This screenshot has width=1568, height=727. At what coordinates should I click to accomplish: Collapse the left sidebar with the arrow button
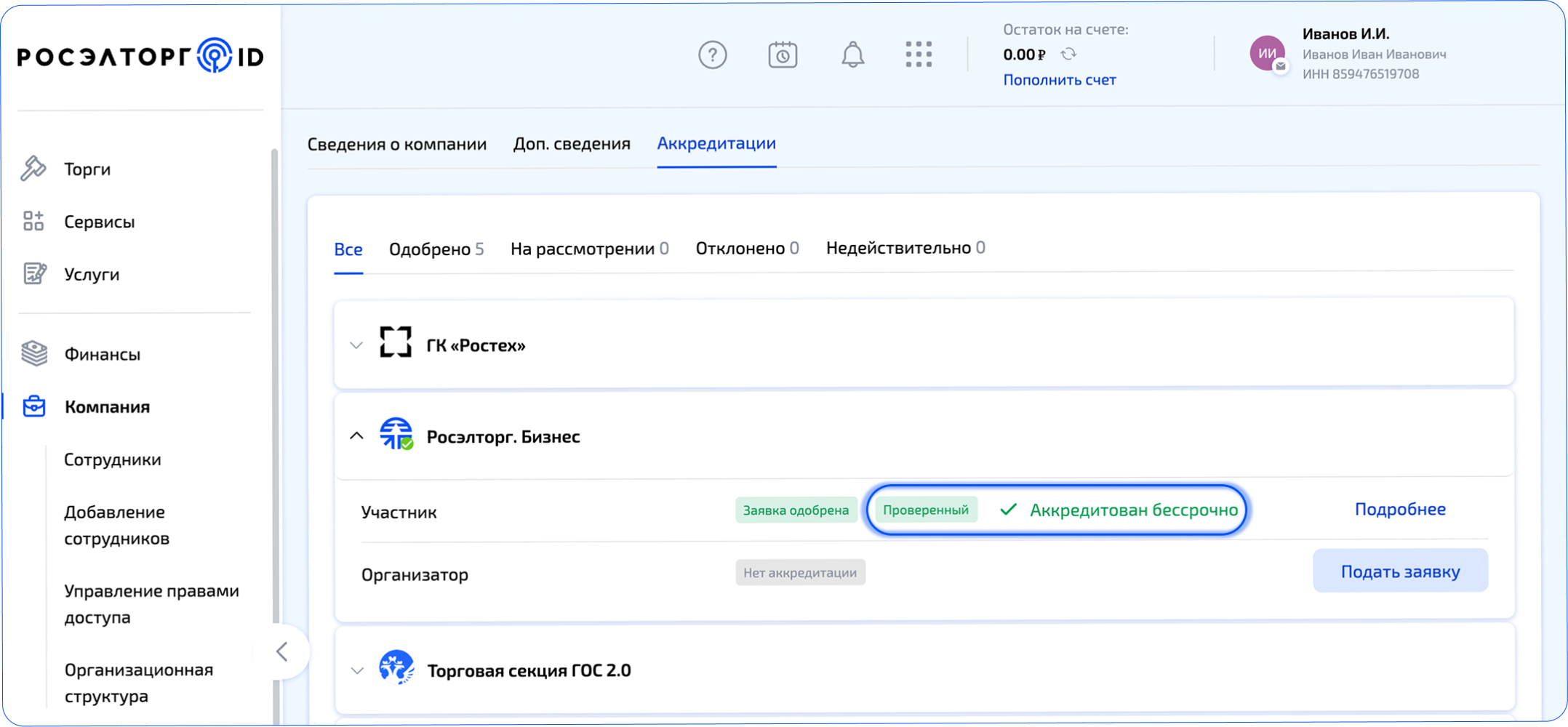(x=283, y=651)
